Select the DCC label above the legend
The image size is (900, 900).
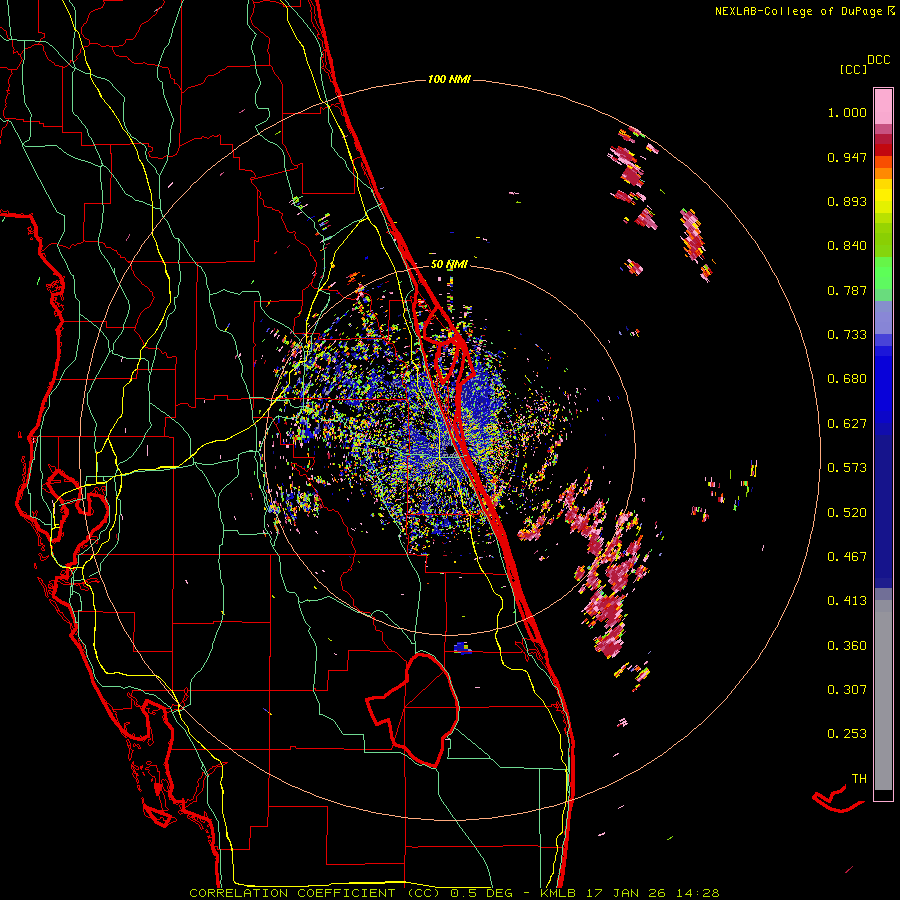[x=879, y=60]
